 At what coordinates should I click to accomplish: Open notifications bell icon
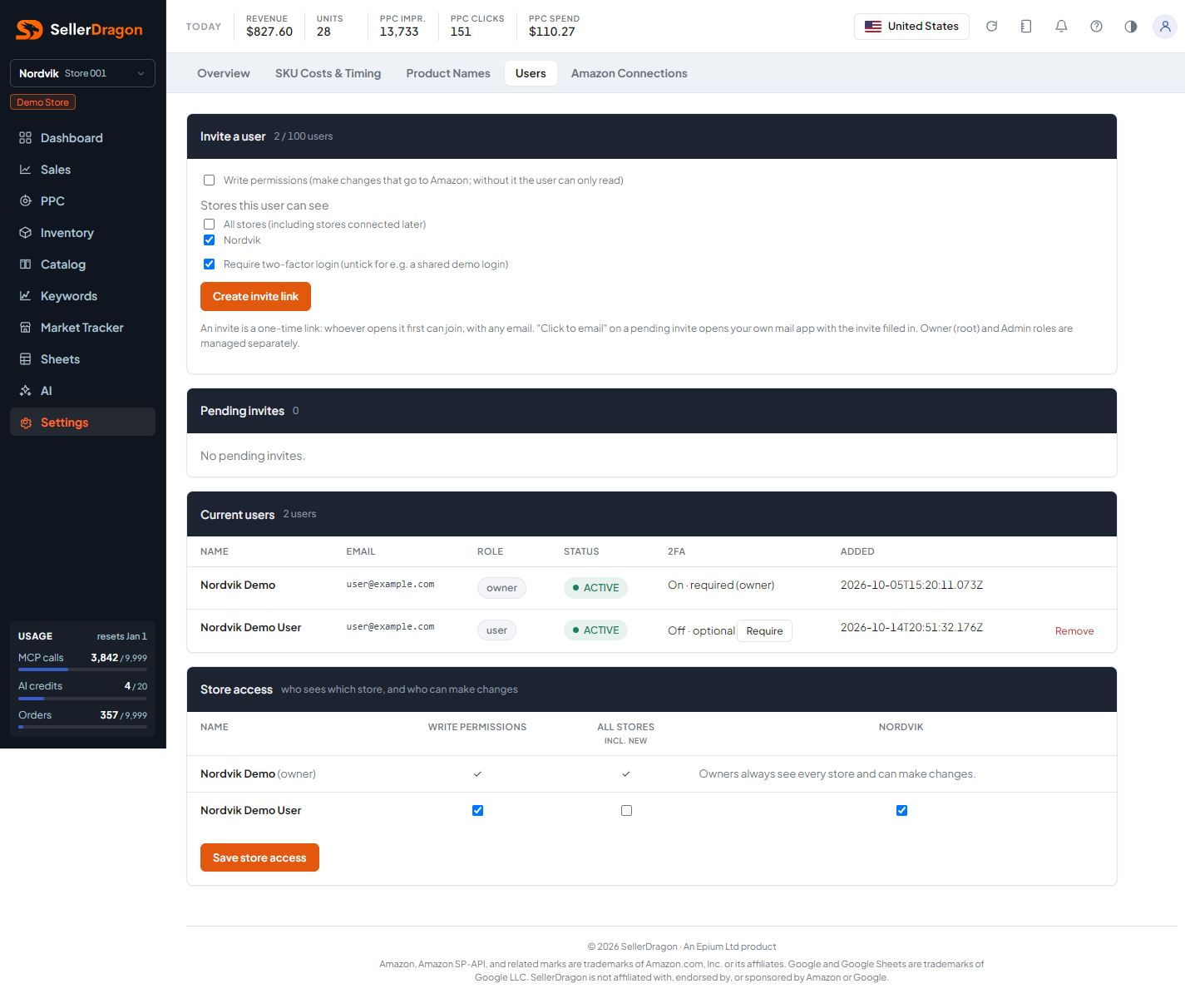pyautogui.click(x=1061, y=27)
